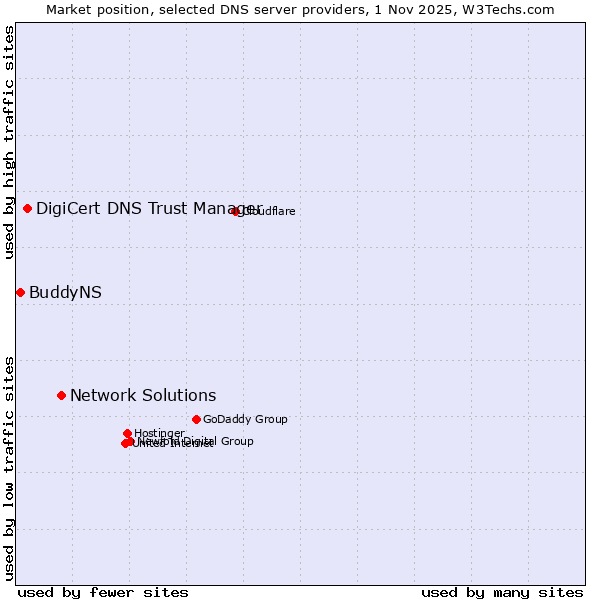Select the Hostinger text label
600x600 pixels.
click(x=160, y=432)
